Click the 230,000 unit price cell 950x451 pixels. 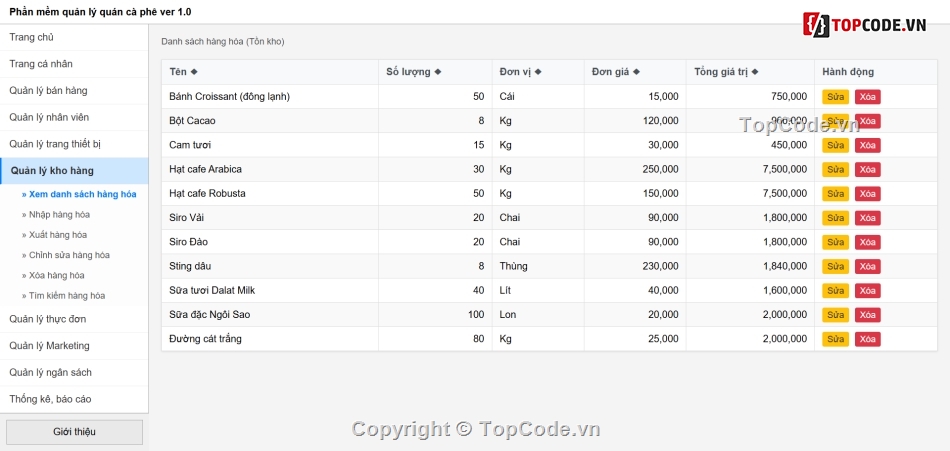(635, 266)
